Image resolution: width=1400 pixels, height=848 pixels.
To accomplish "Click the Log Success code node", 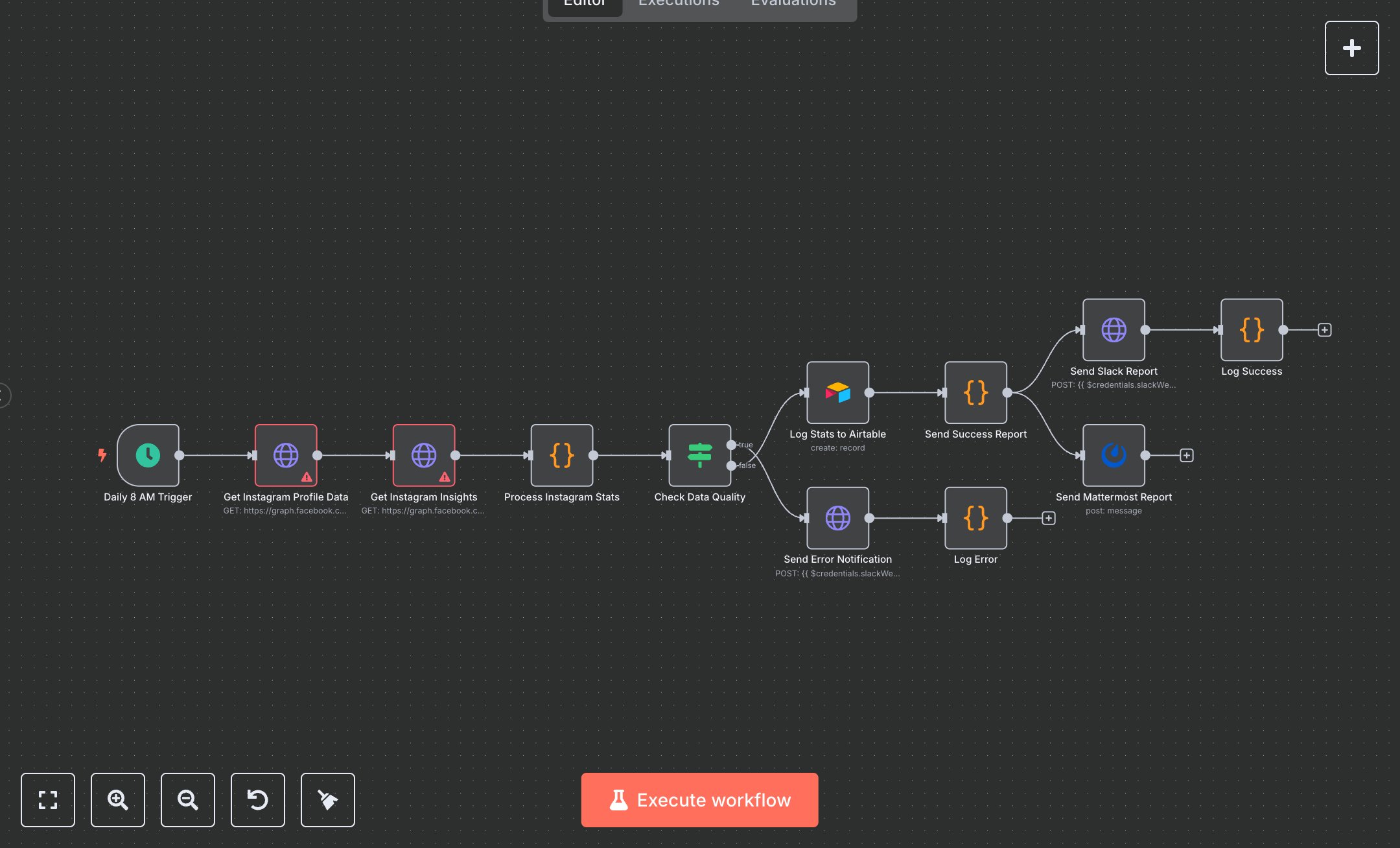I will click(x=1252, y=329).
